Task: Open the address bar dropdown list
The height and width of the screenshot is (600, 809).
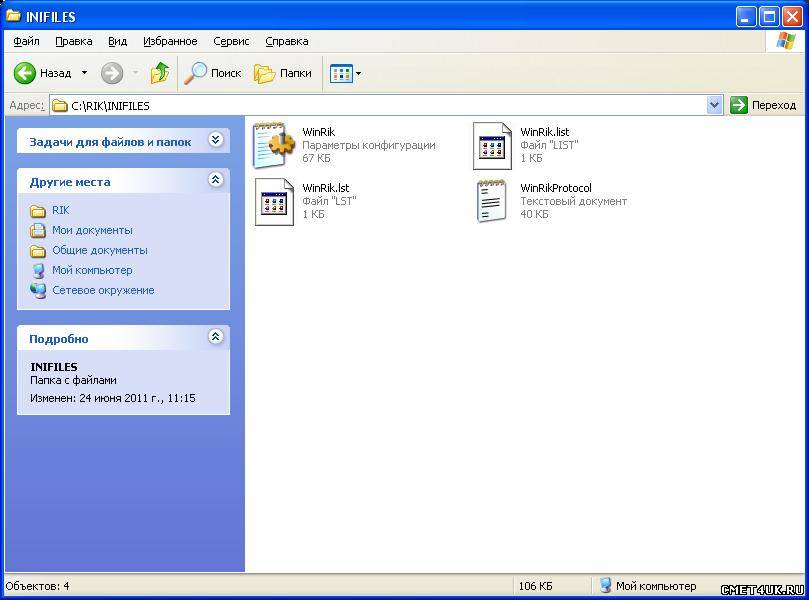Action: click(x=714, y=105)
